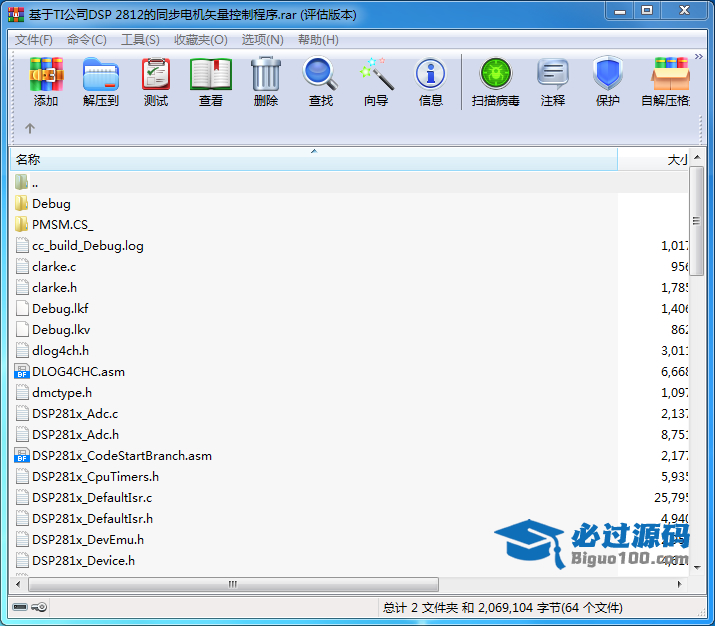Click the DLOG4CHC.asm file type icon
Screen dimensions: 715x626
[x=21, y=371]
